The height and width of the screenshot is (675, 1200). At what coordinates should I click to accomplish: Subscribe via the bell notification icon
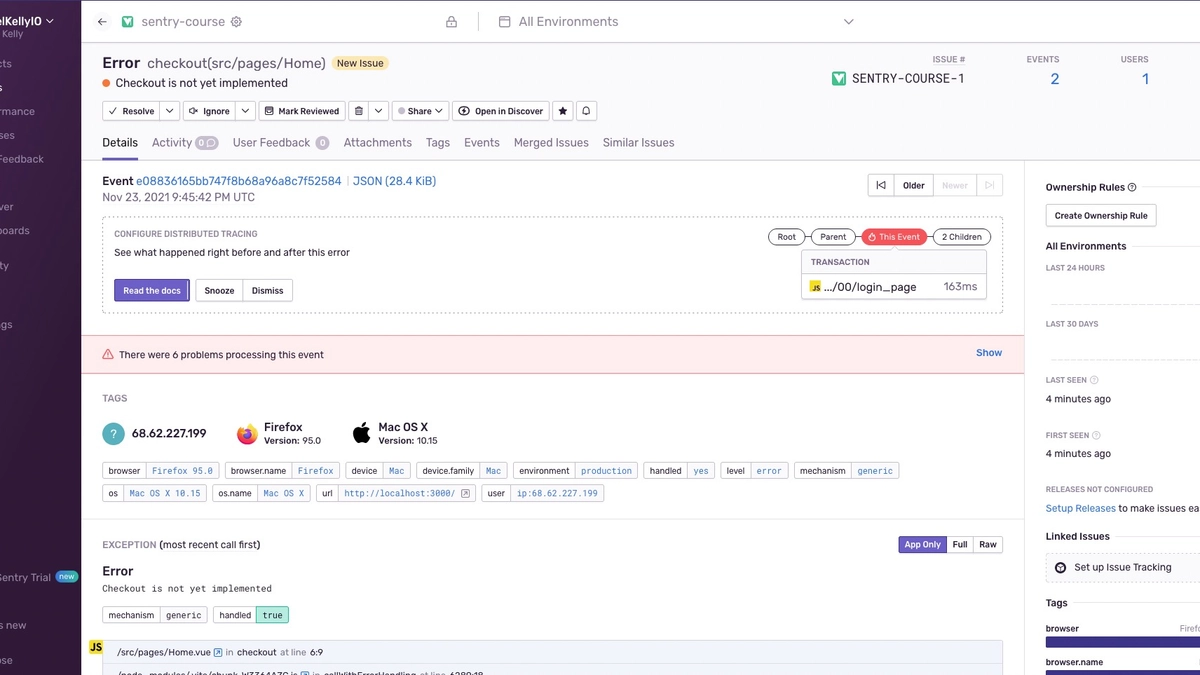[586, 110]
